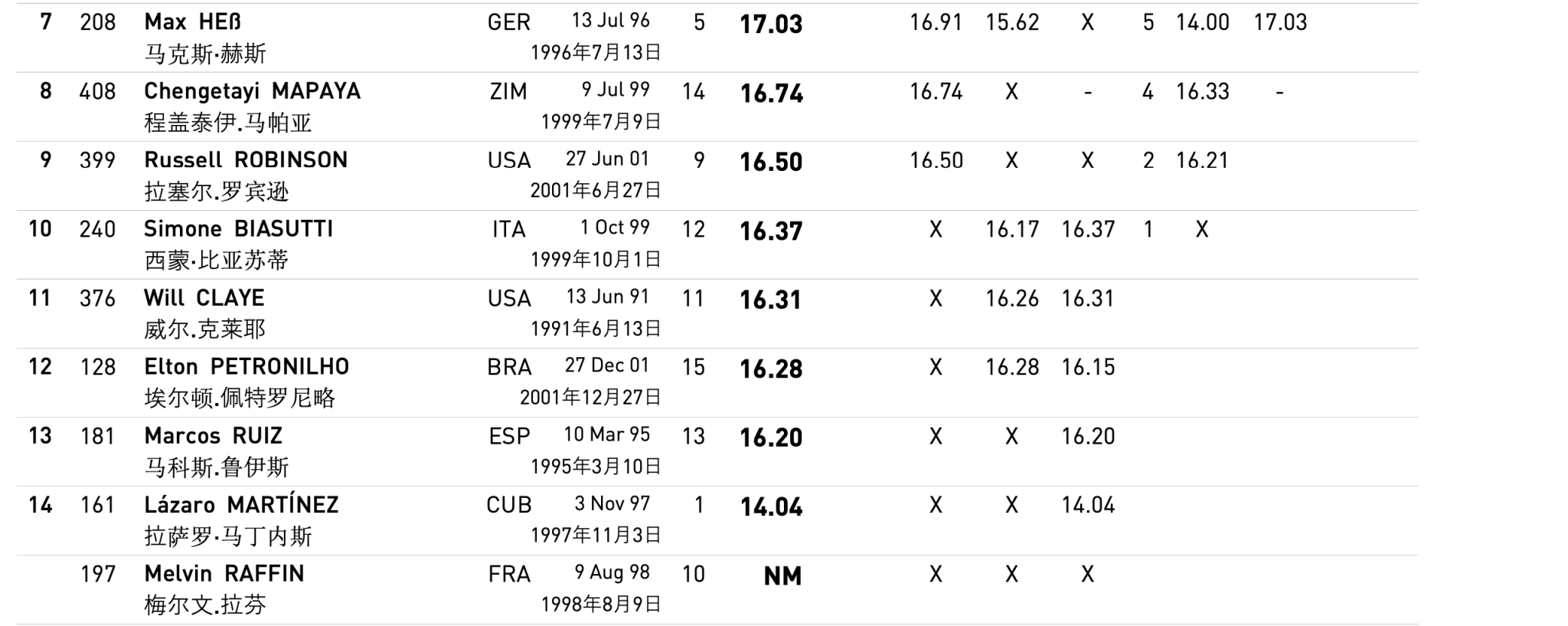Click the bold 17.03 result

(x=771, y=24)
